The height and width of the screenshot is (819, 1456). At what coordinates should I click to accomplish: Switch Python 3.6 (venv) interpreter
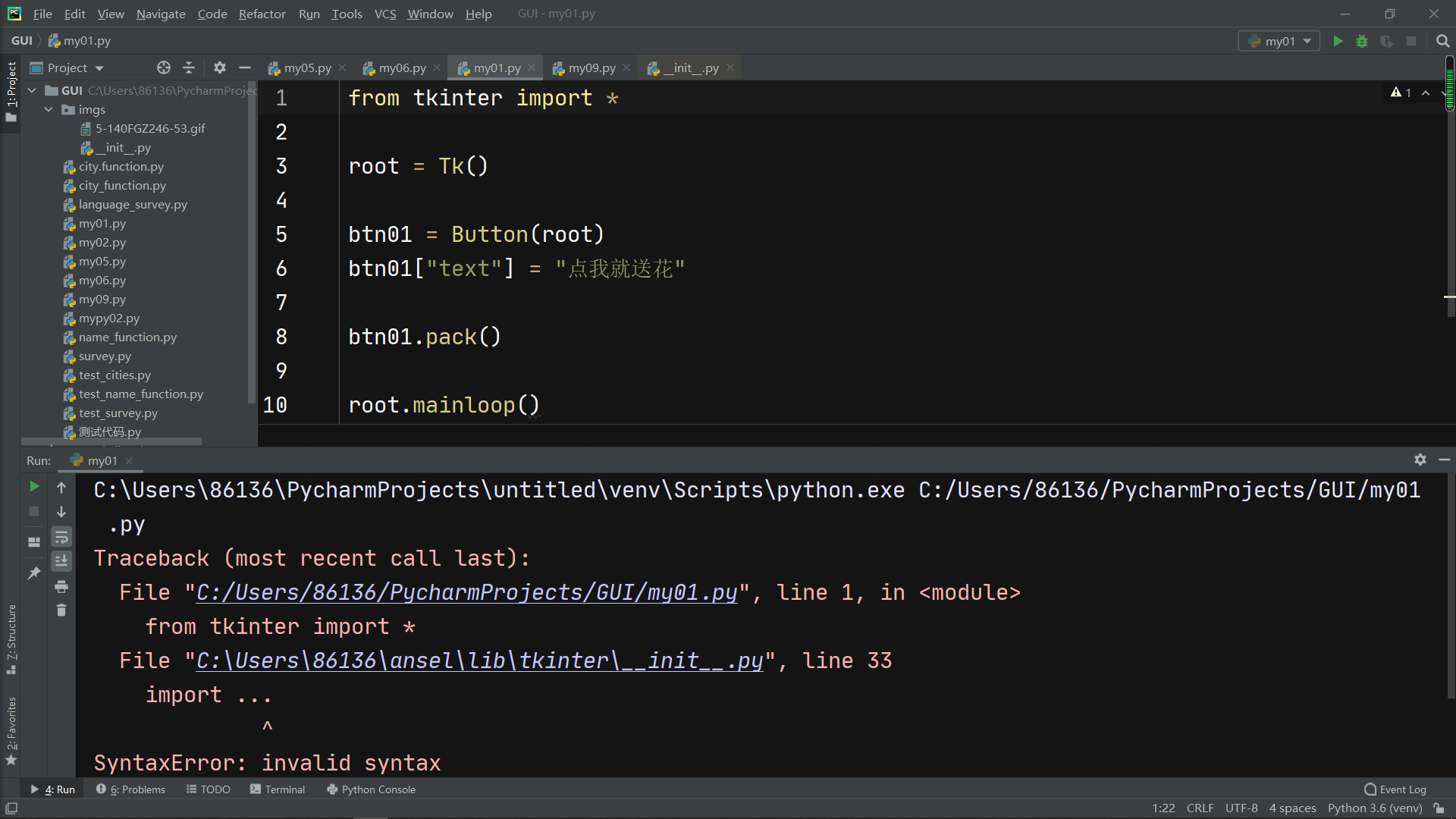pos(1375,808)
